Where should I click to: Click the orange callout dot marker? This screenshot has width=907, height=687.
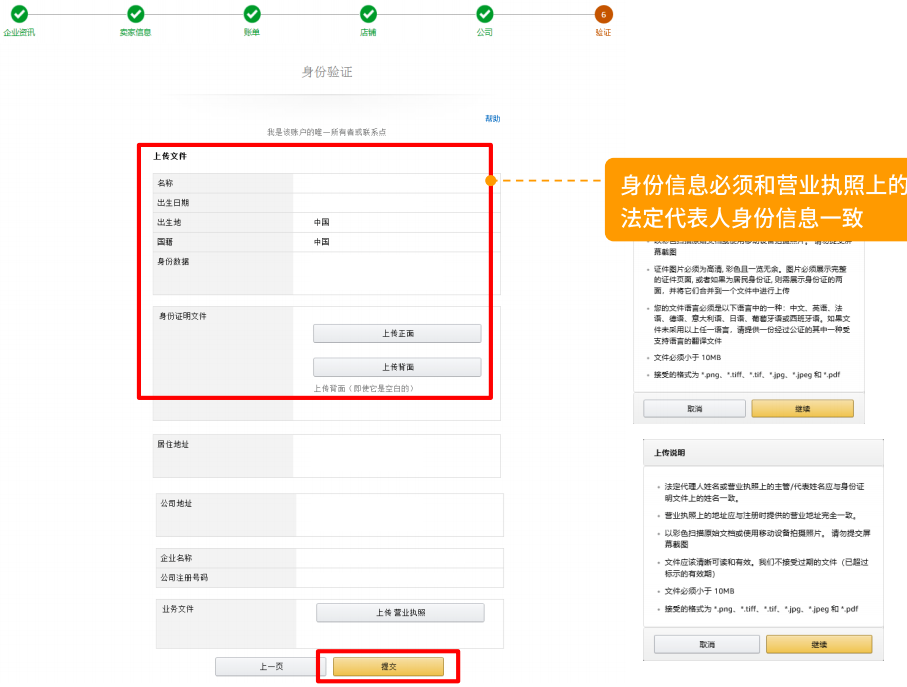491,181
